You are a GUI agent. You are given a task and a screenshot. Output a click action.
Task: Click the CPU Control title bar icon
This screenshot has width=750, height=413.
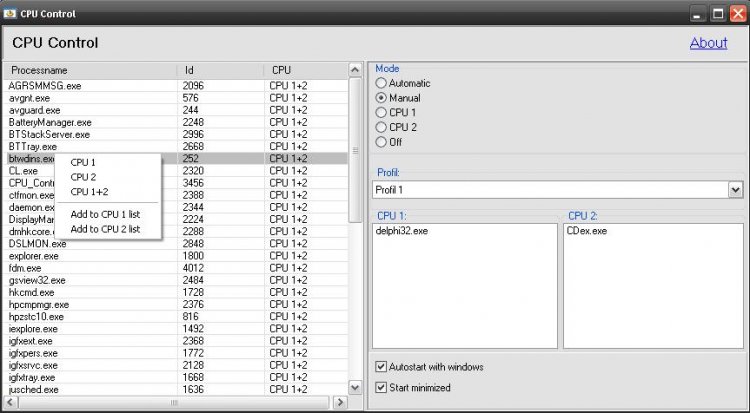coord(10,14)
